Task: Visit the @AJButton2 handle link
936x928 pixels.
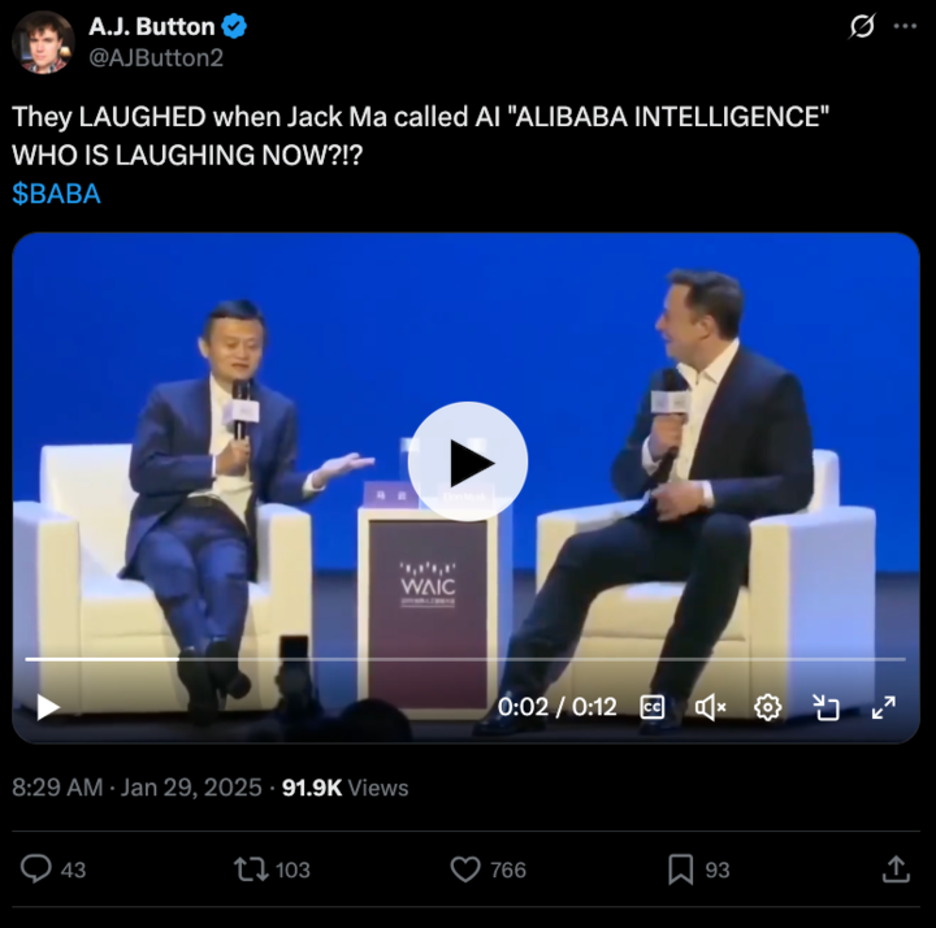Action: coord(156,58)
